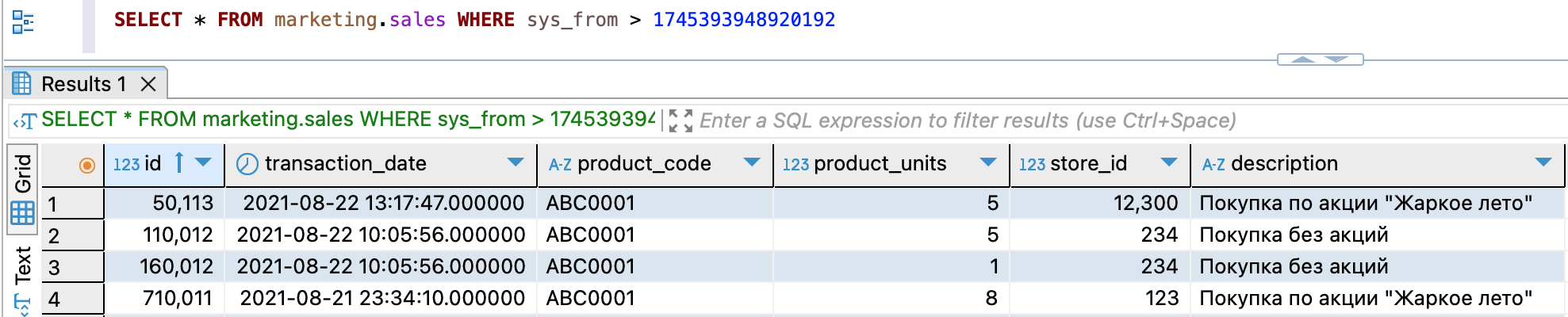Click the id column sort arrow
This screenshot has width=1568, height=317.
[x=179, y=163]
